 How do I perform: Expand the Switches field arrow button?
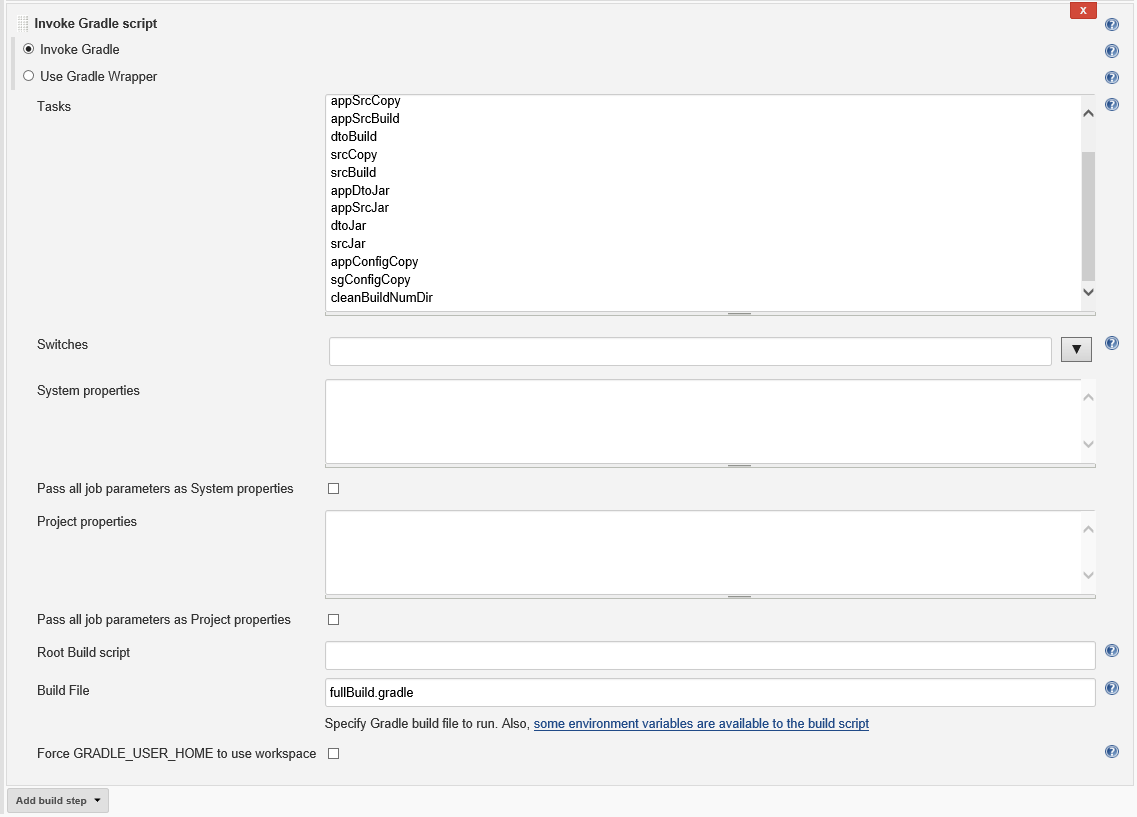click(1076, 349)
